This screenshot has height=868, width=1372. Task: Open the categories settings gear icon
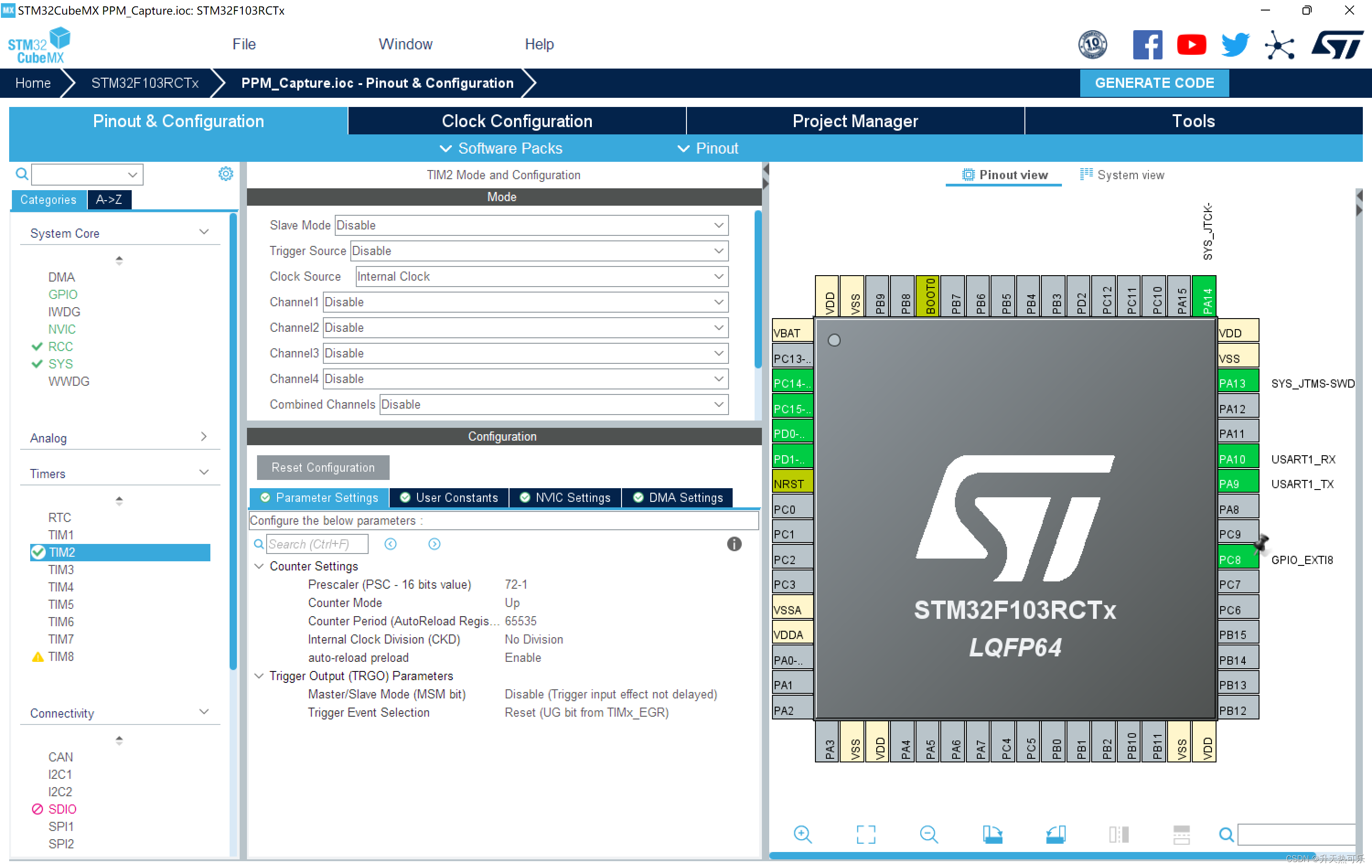[225, 174]
